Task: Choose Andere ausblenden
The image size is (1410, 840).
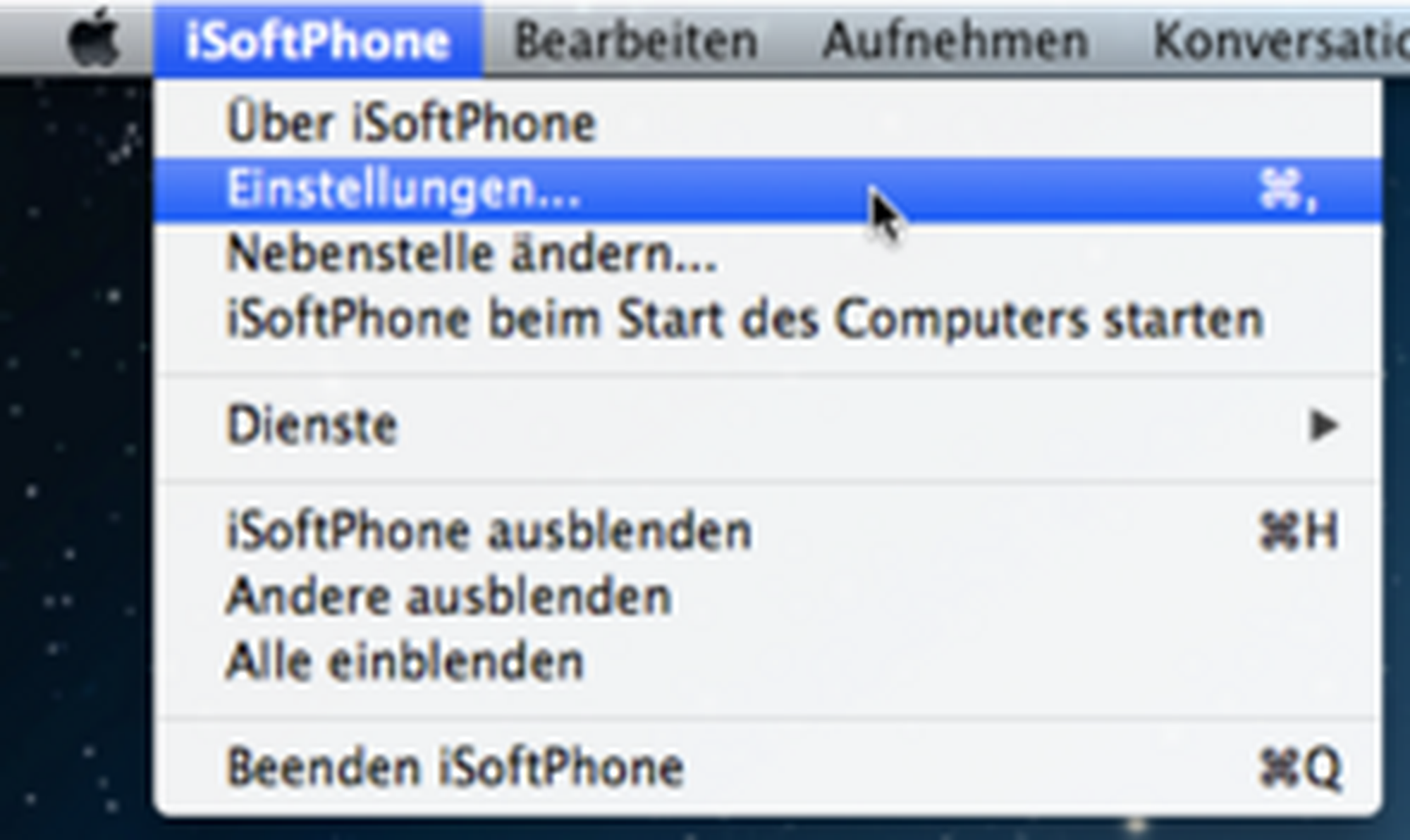Action: pyautogui.click(x=768, y=596)
